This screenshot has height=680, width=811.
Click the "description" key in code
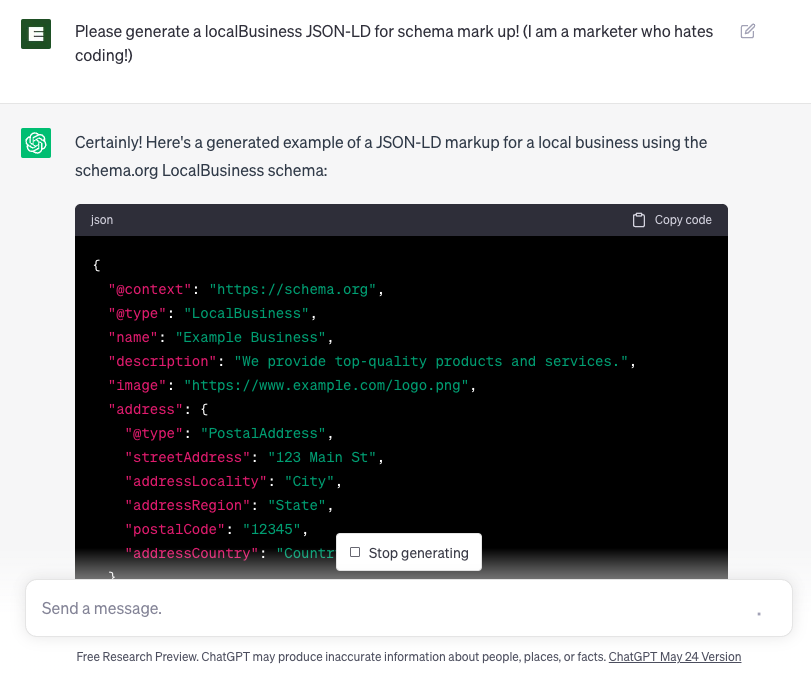(162, 361)
